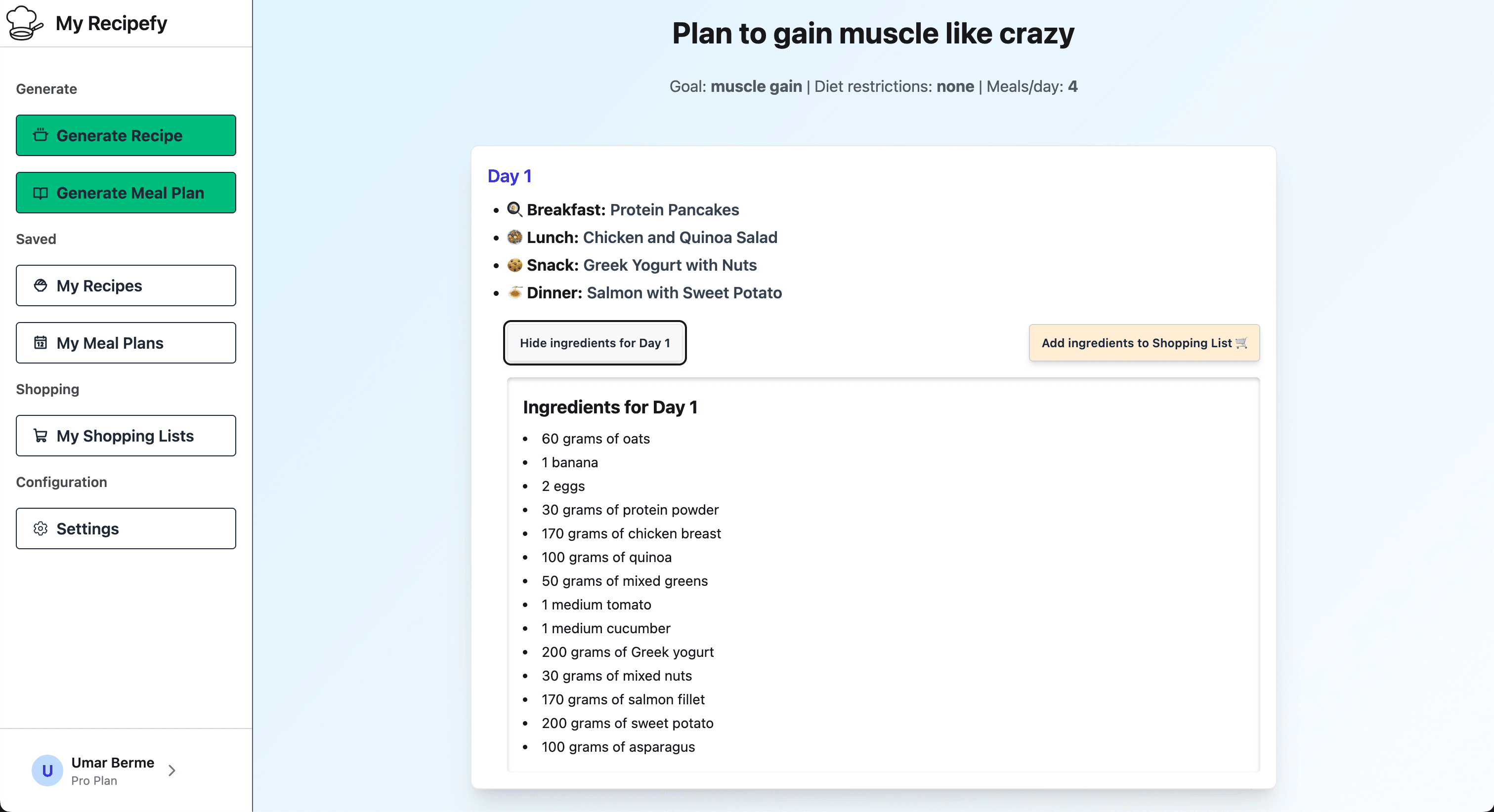Open the My Meal Plans menu item

pos(126,343)
